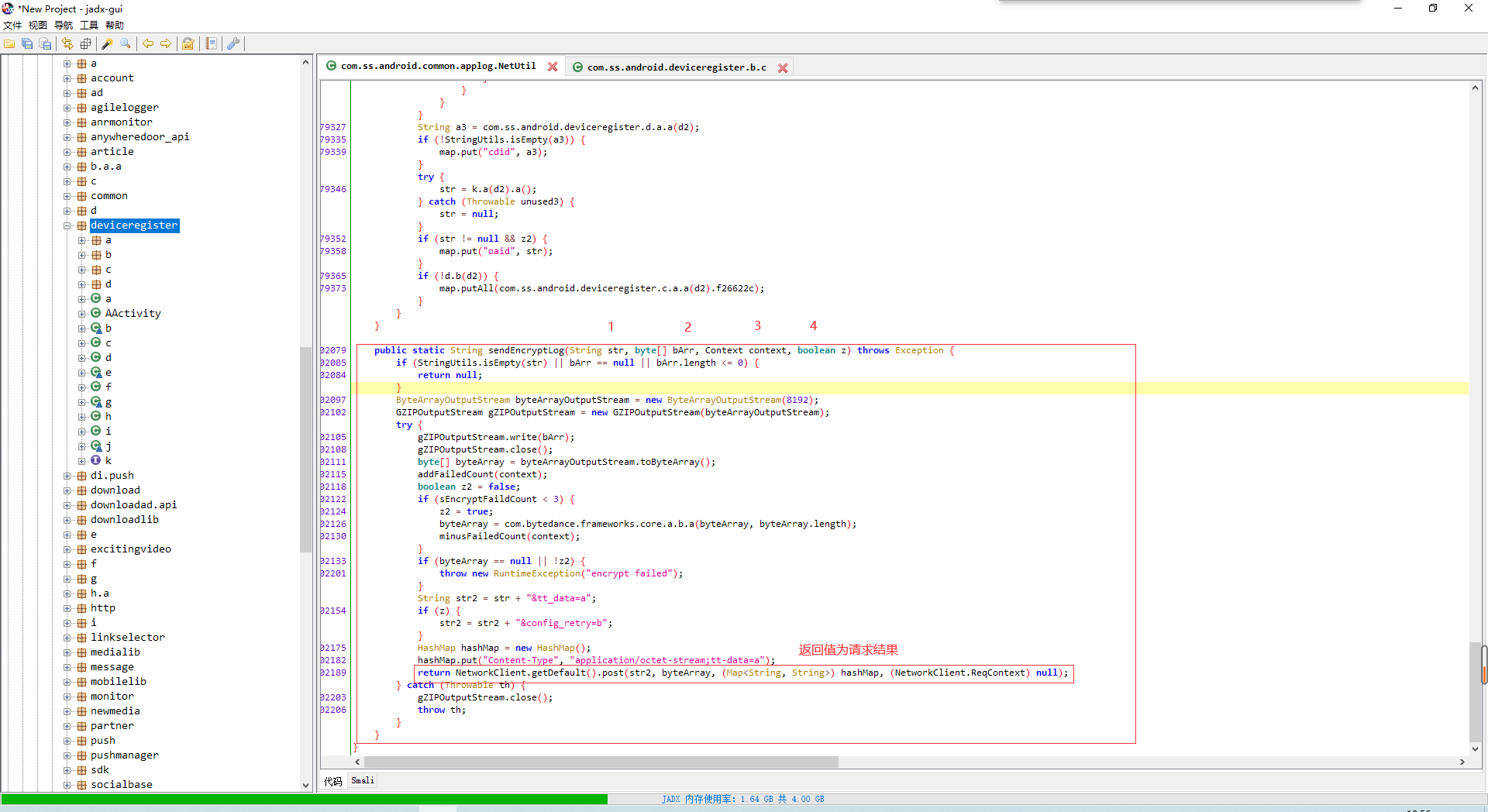Click the Export Gradle project icon

pyautogui.click(x=45, y=44)
